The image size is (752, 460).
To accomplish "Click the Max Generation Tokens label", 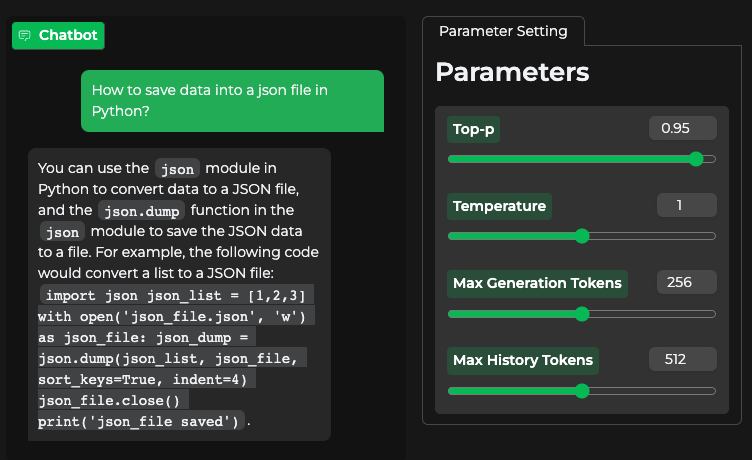I will tap(537, 283).
